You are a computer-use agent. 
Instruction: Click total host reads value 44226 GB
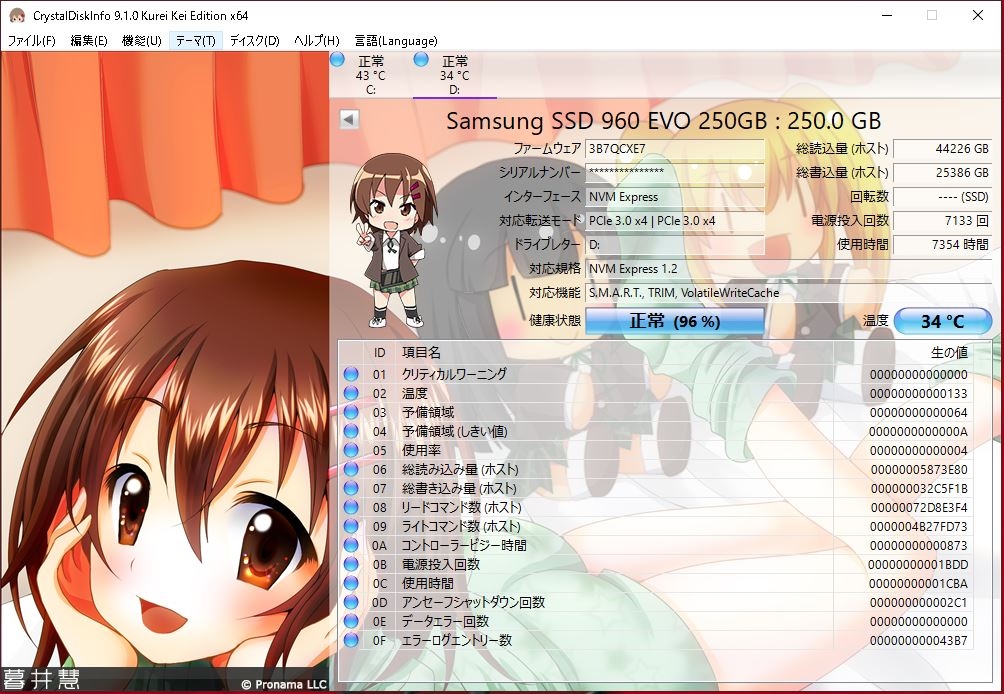943,149
